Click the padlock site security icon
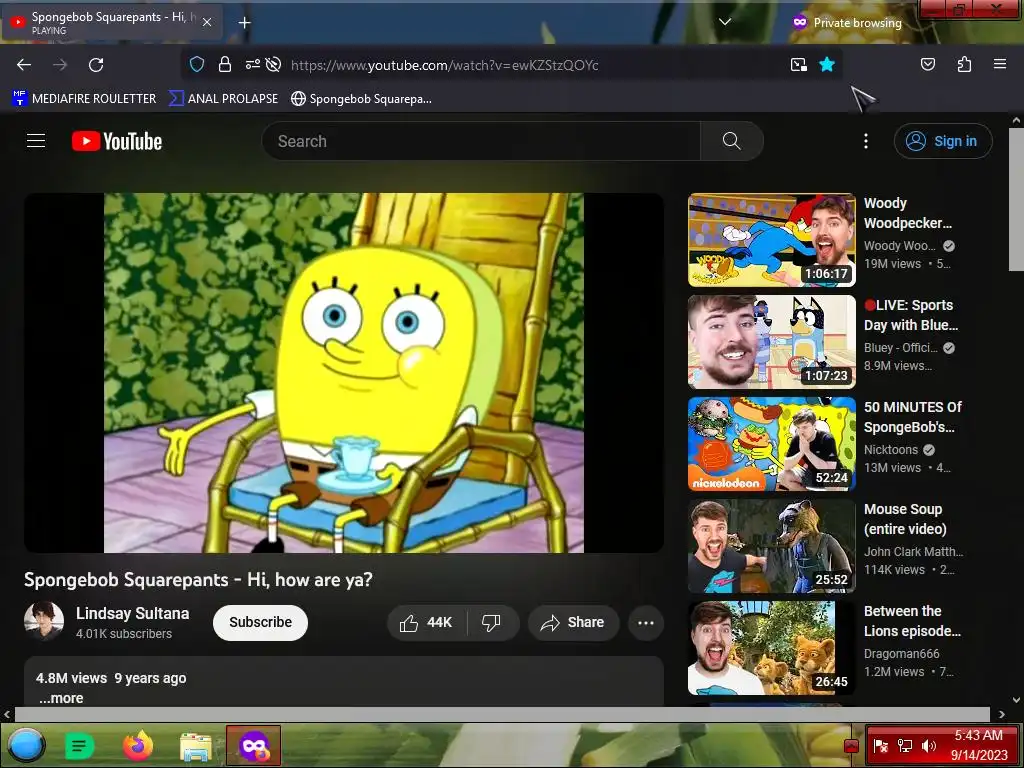The width and height of the screenshot is (1024, 768). pyautogui.click(x=225, y=64)
